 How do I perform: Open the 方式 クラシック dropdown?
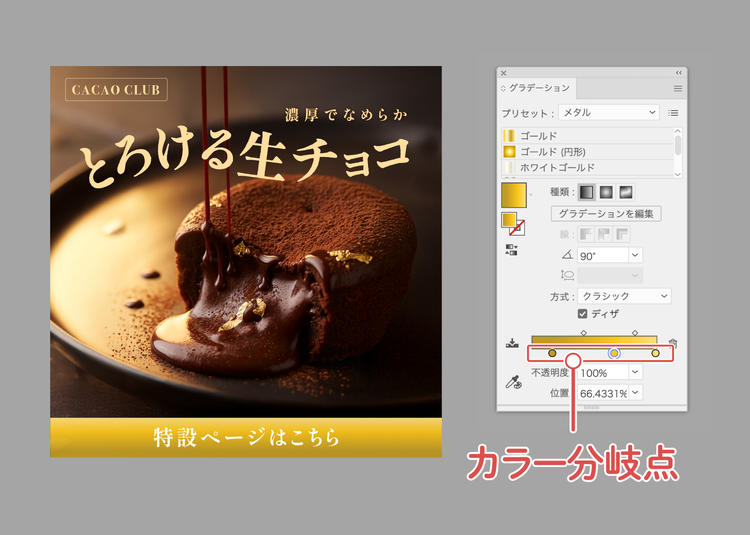pos(624,296)
